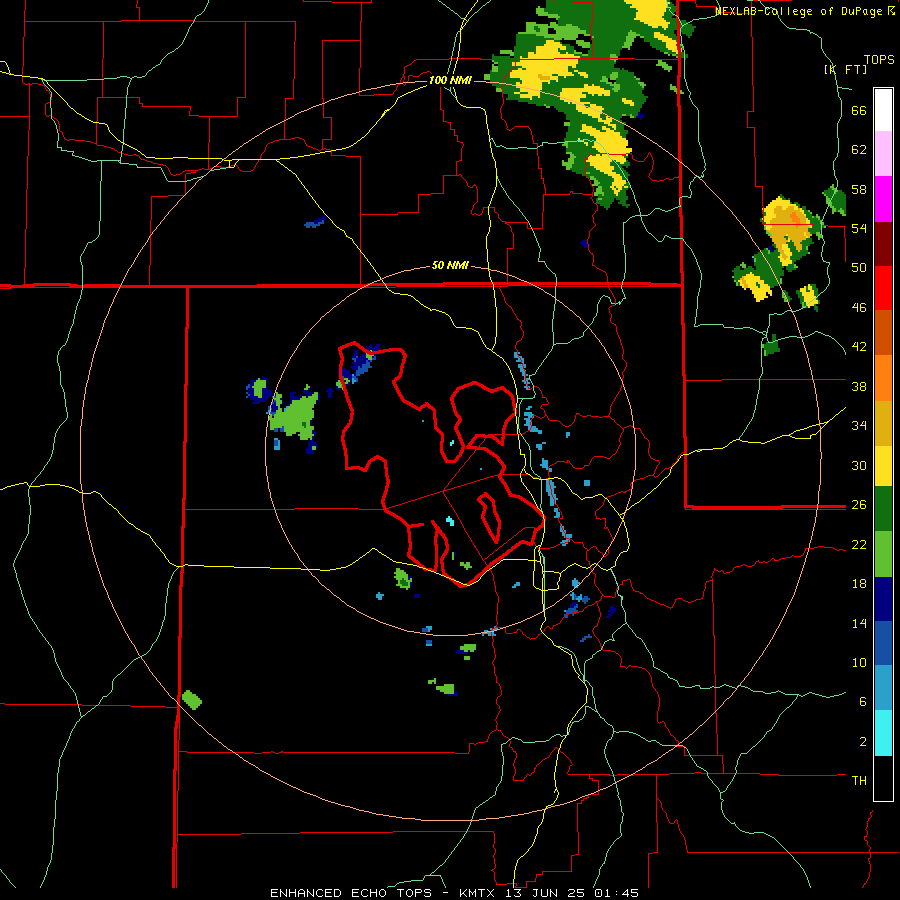900x900 pixels.
Task: Click the "13 JUN 25" date text
Action: click(x=545, y=893)
